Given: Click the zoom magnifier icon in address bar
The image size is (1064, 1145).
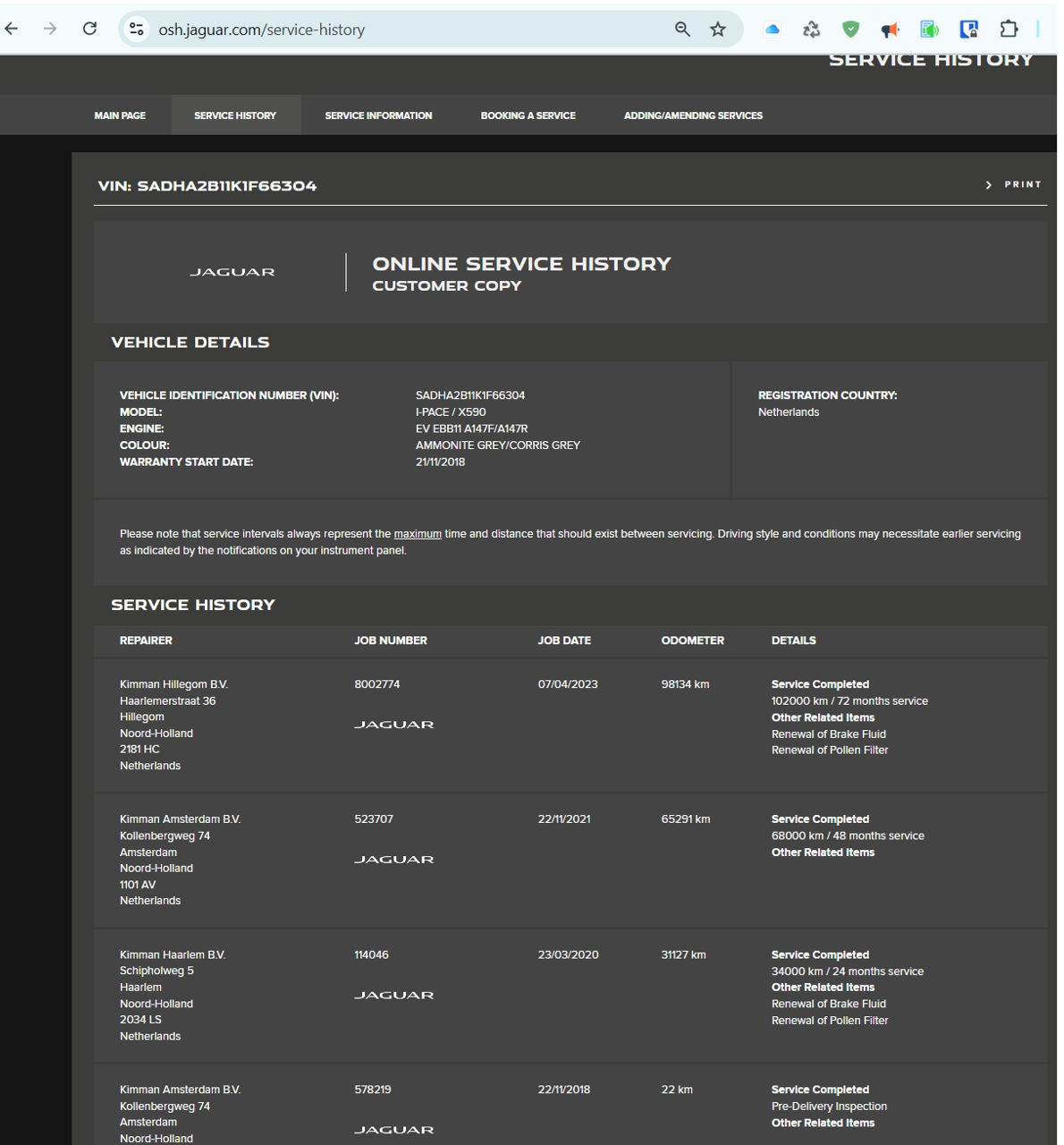Looking at the screenshot, I should 682,29.
